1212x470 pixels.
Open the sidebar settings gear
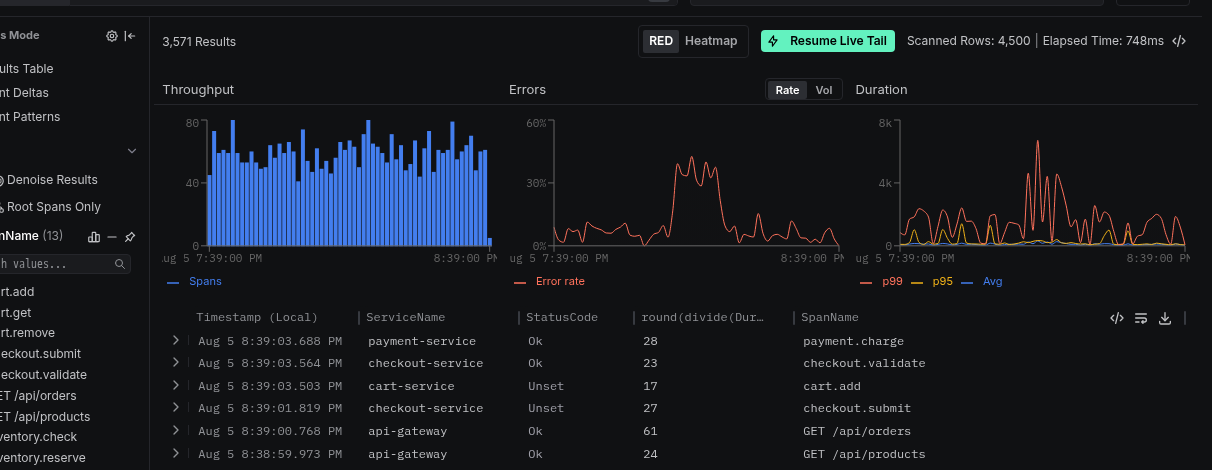tap(112, 36)
